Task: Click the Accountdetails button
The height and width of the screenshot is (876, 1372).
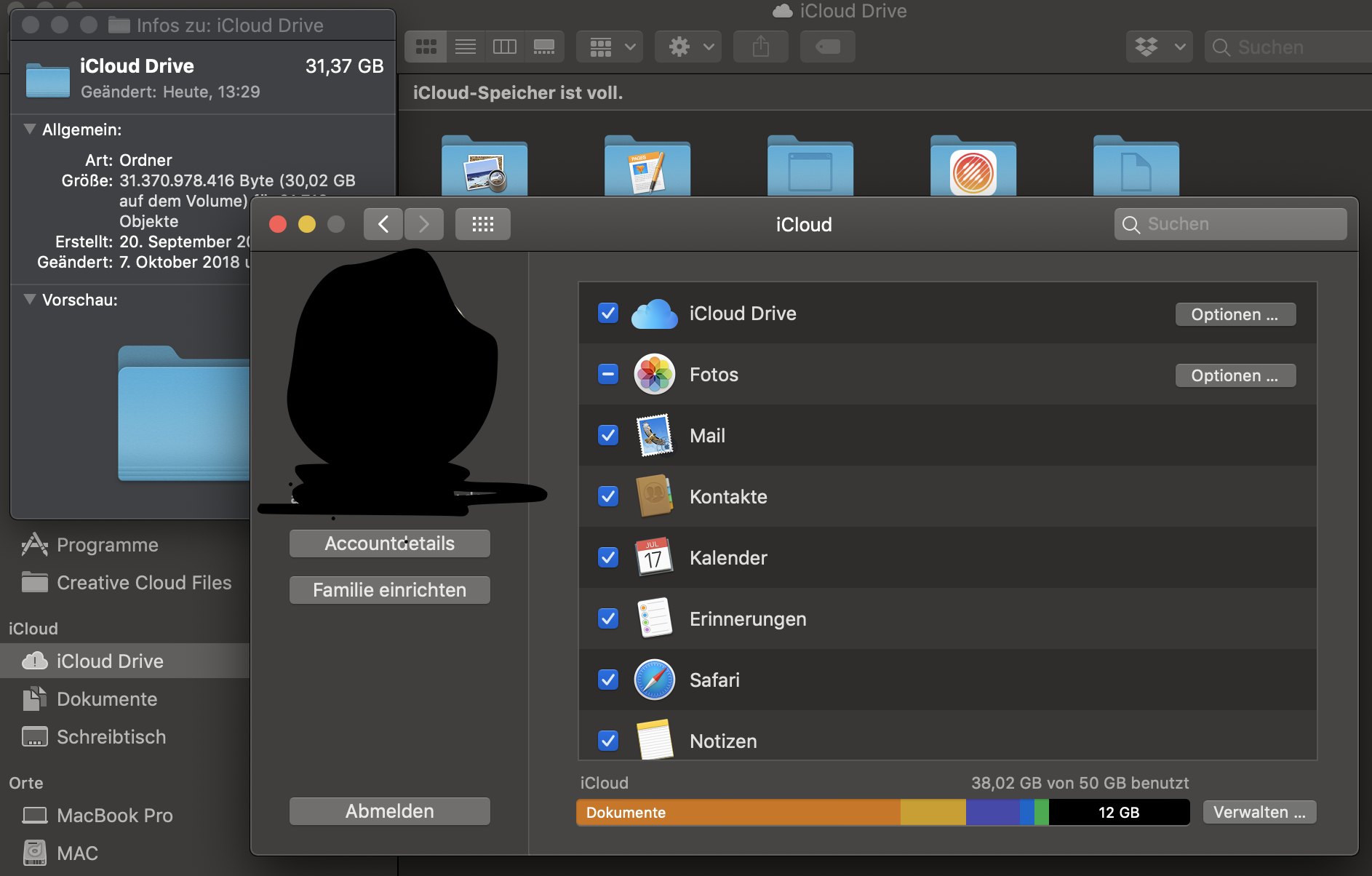Action: tap(390, 543)
